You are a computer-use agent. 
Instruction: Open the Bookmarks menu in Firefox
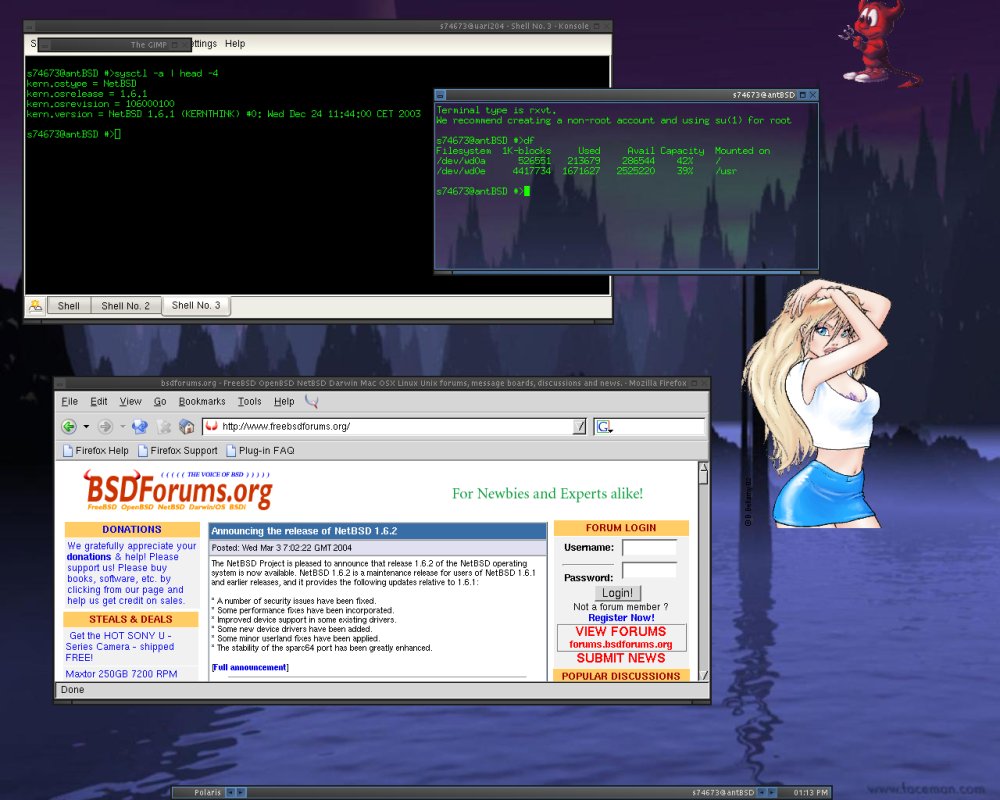pyautogui.click(x=202, y=401)
